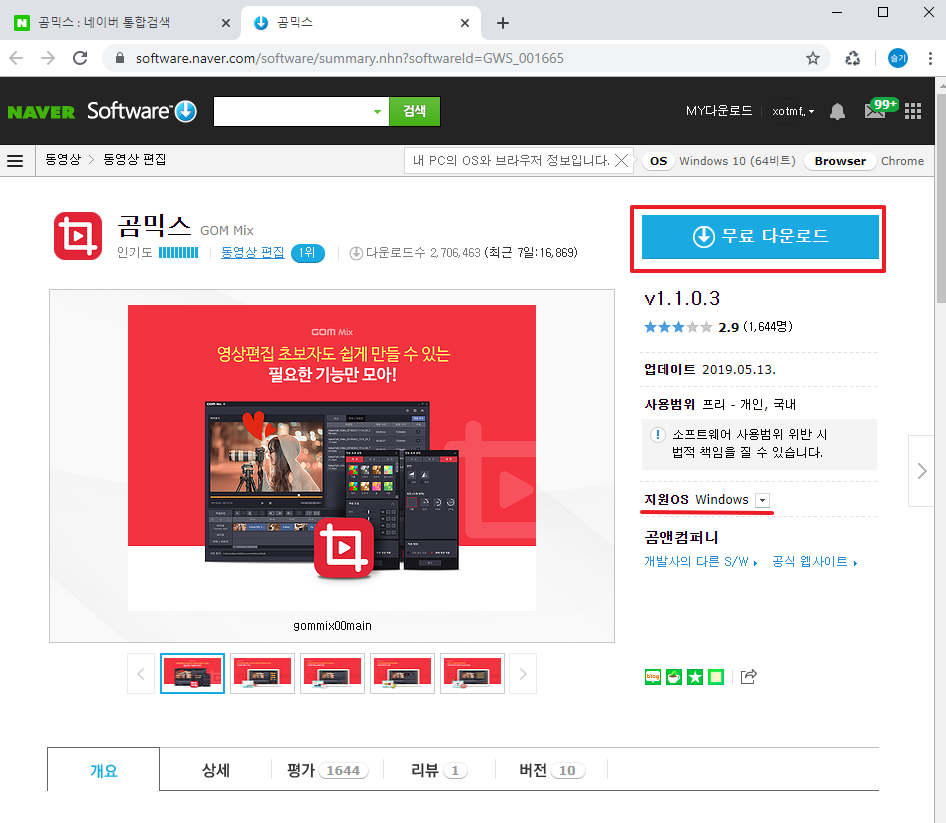
Task: Open the Naver services grid icon
Action: click(913, 111)
